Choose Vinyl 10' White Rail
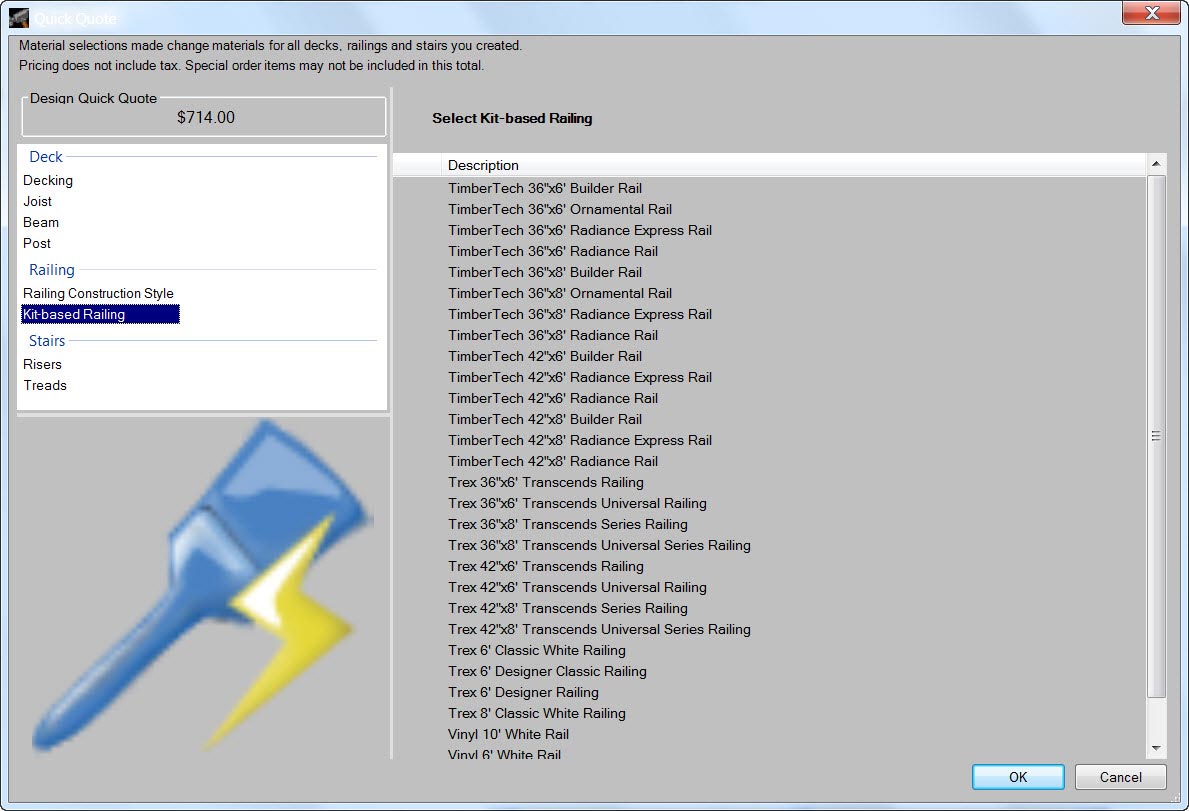Image resolution: width=1189 pixels, height=811 pixels. click(x=508, y=734)
